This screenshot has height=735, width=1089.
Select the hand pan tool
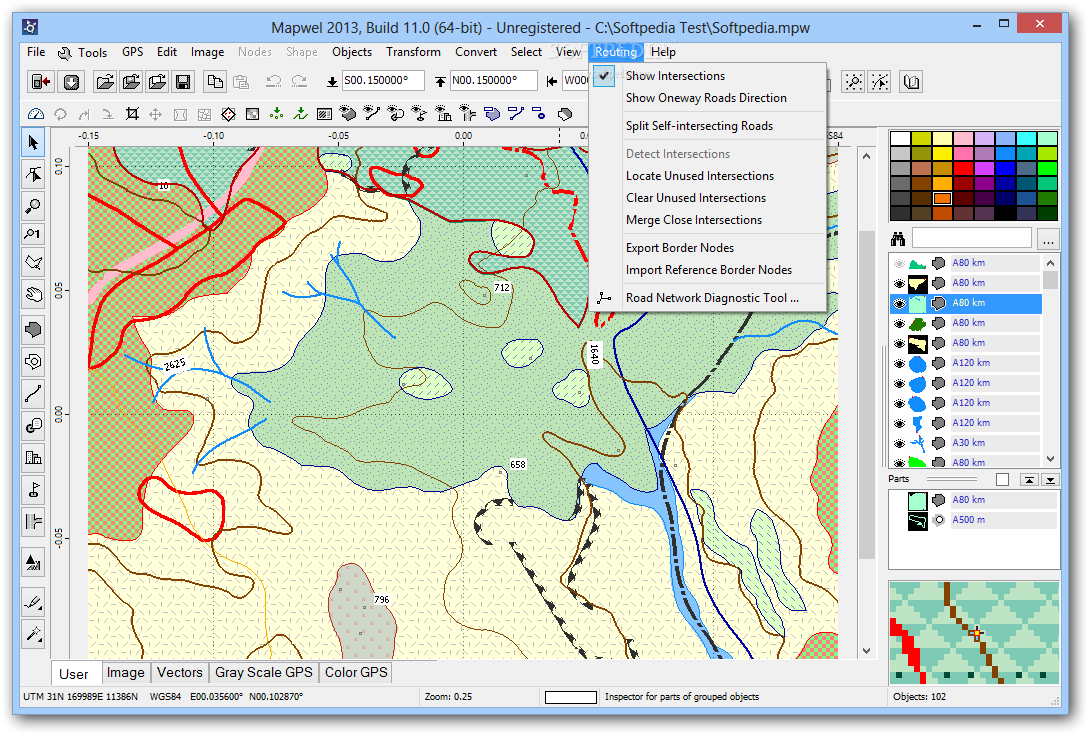33,294
